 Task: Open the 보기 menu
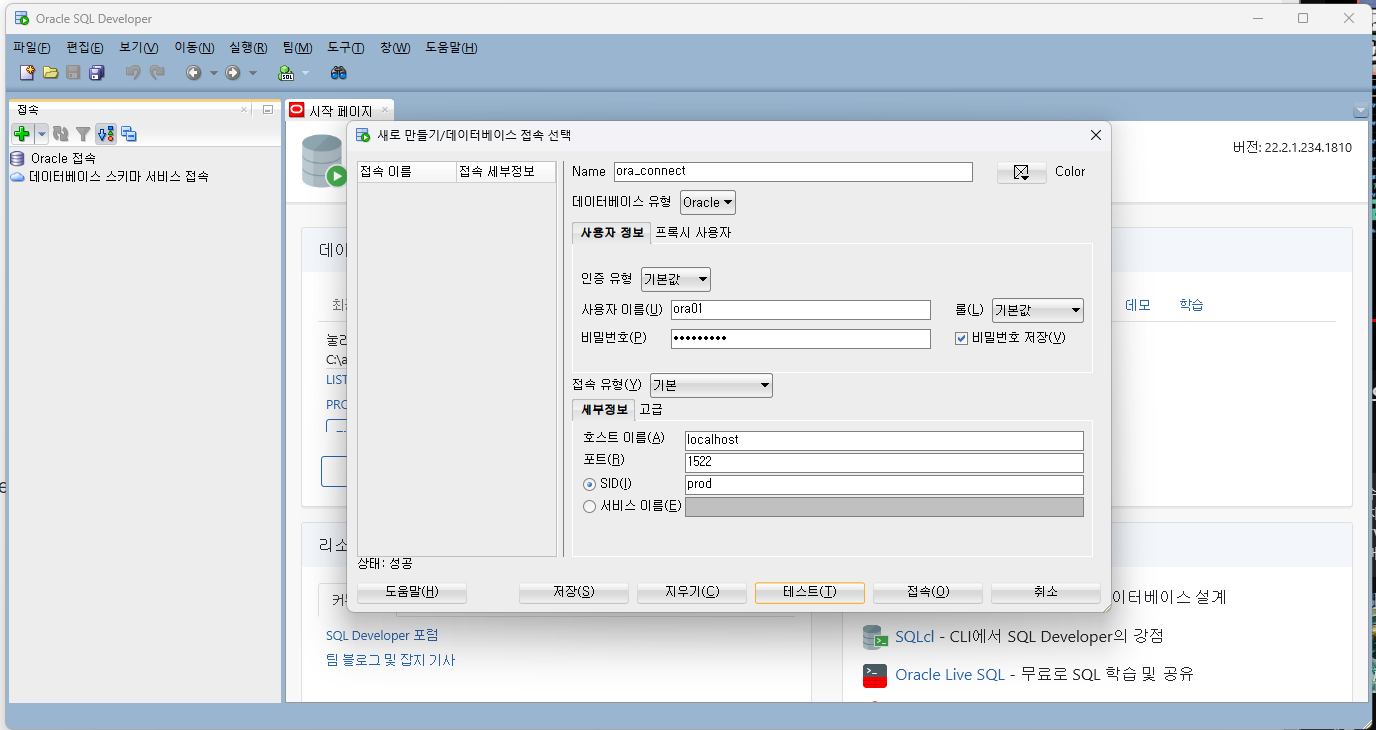point(139,48)
